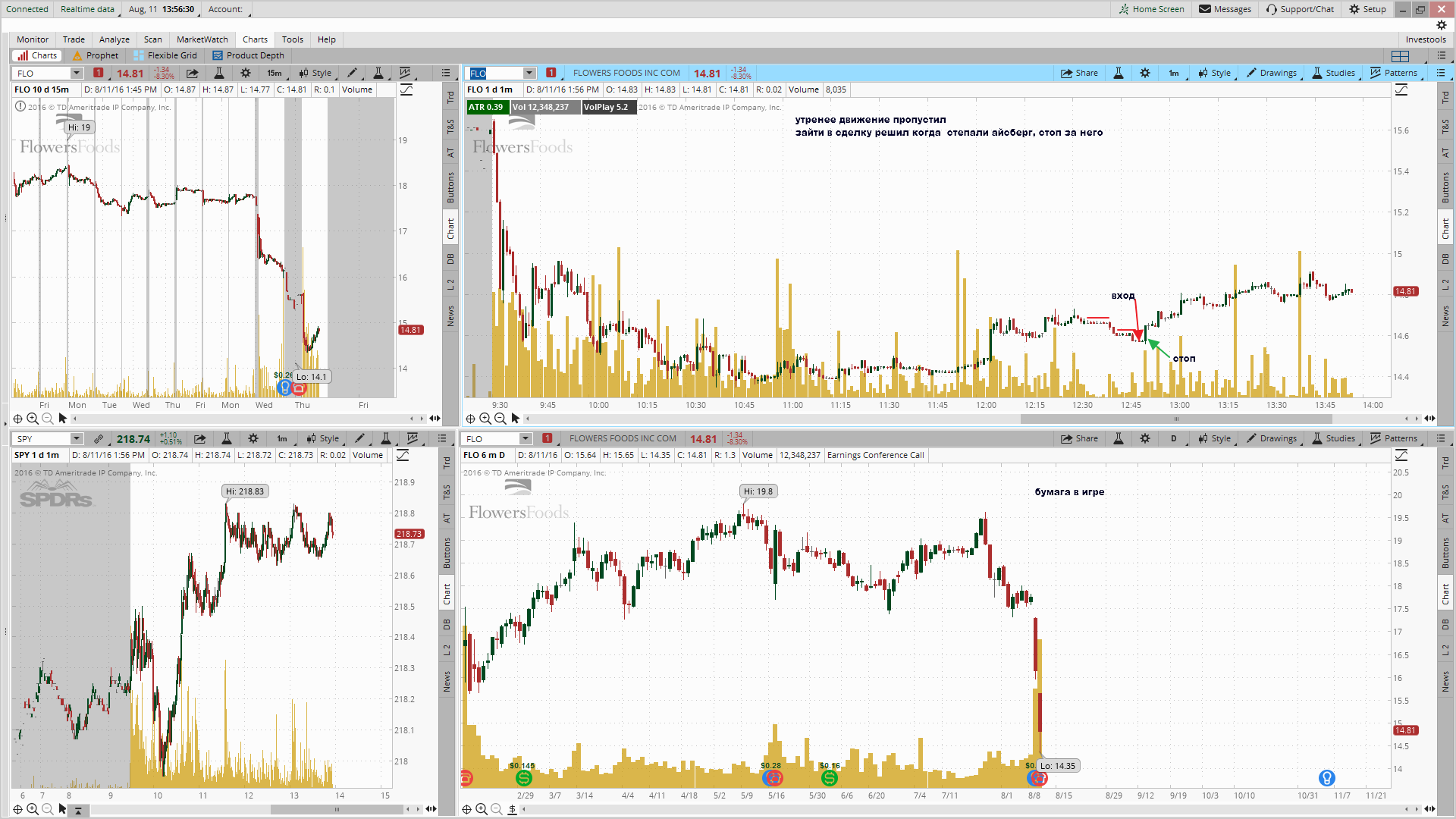1456x819 pixels.
Task: Click expand-axis arrows under FLO 15m chart
Action: coord(435,419)
